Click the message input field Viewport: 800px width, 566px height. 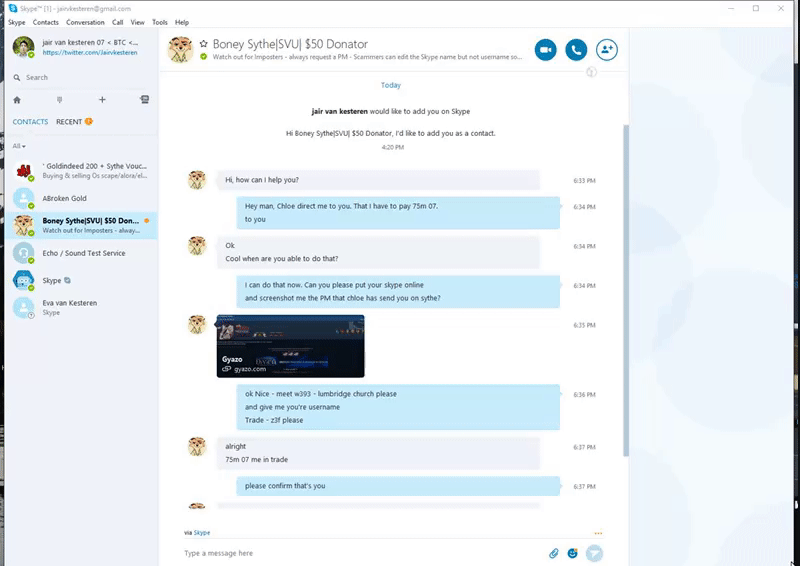tap(362, 553)
